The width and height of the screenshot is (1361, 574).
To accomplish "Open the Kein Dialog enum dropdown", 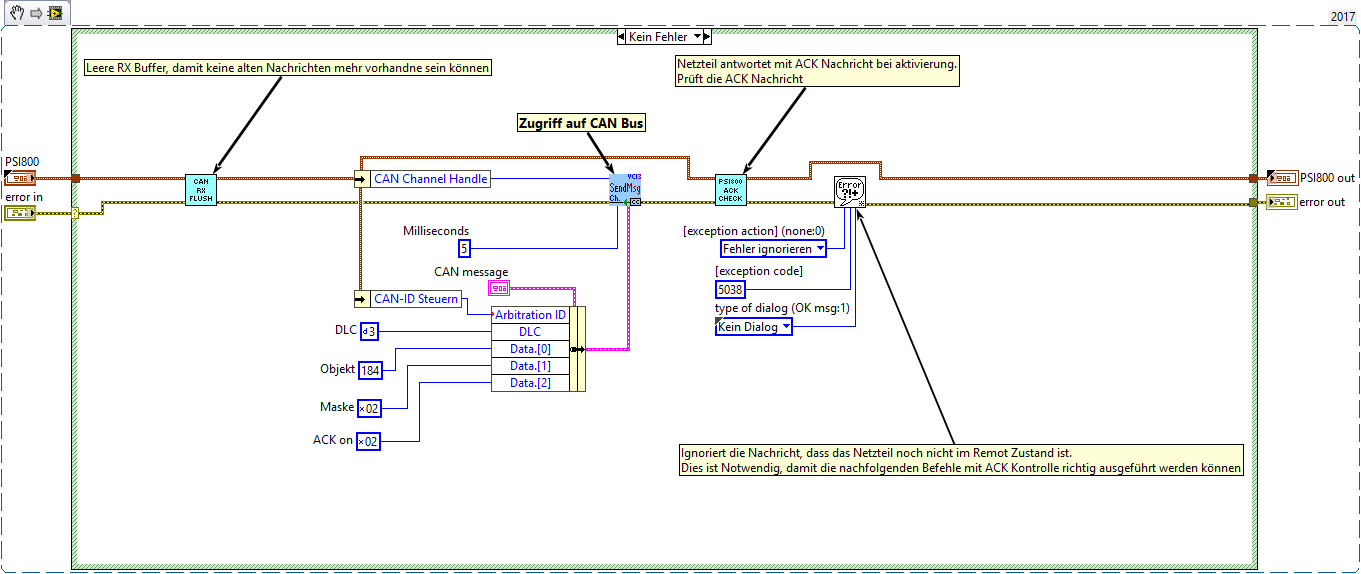I will 754,326.
